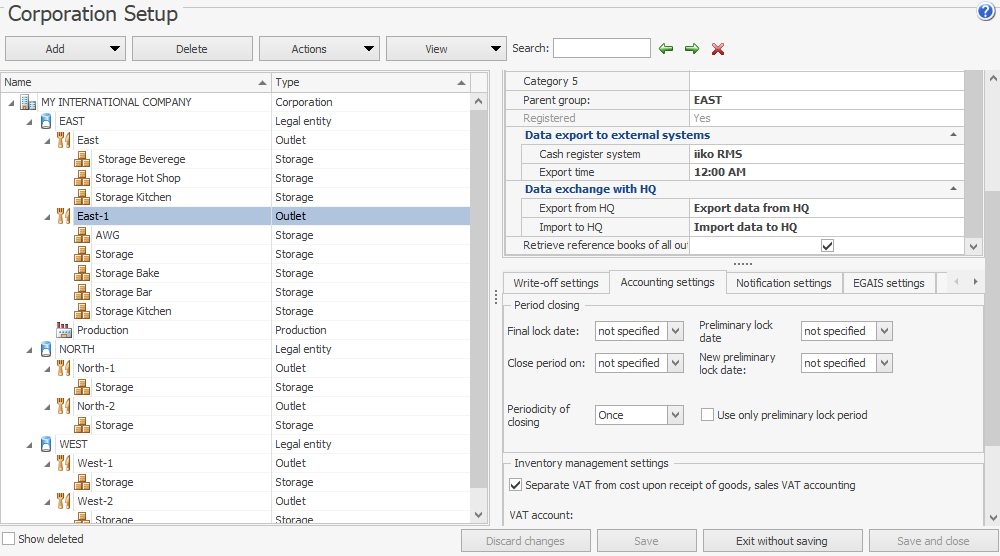Open the Notification settings tab
This screenshot has height=556, width=1000.
click(x=783, y=283)
